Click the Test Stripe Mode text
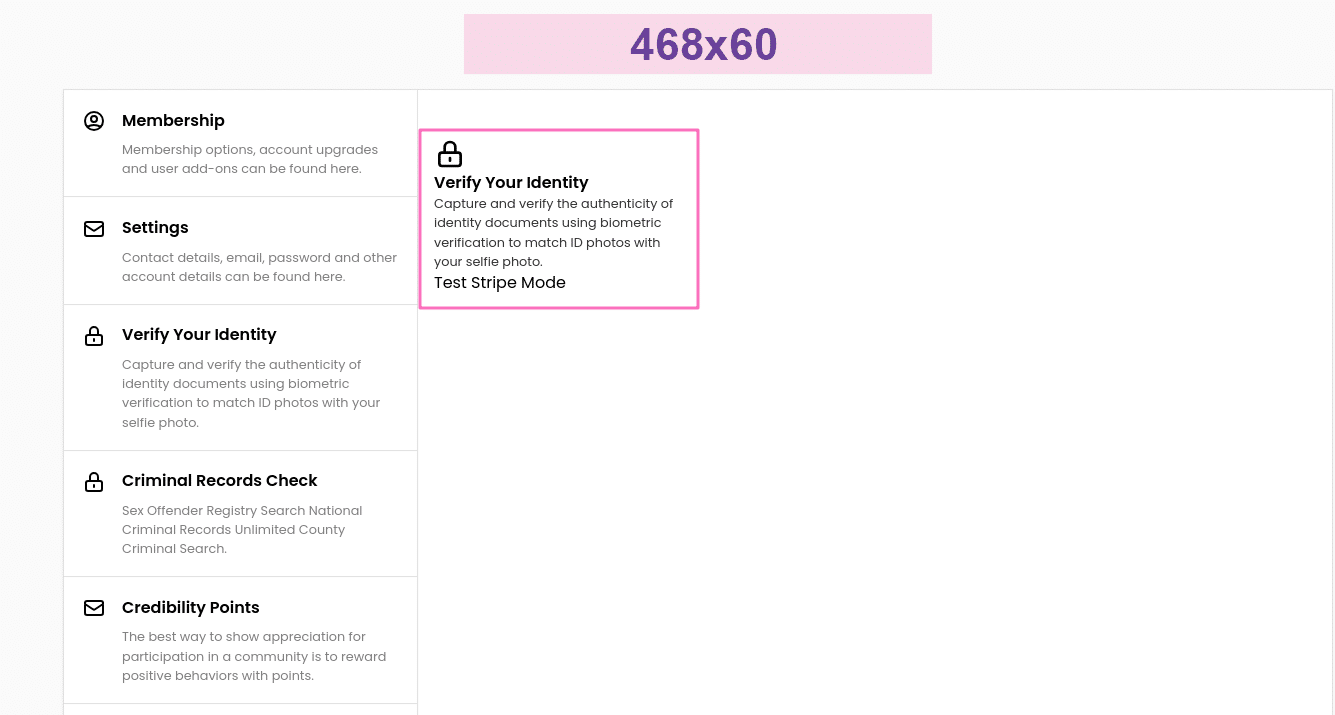 500,283
